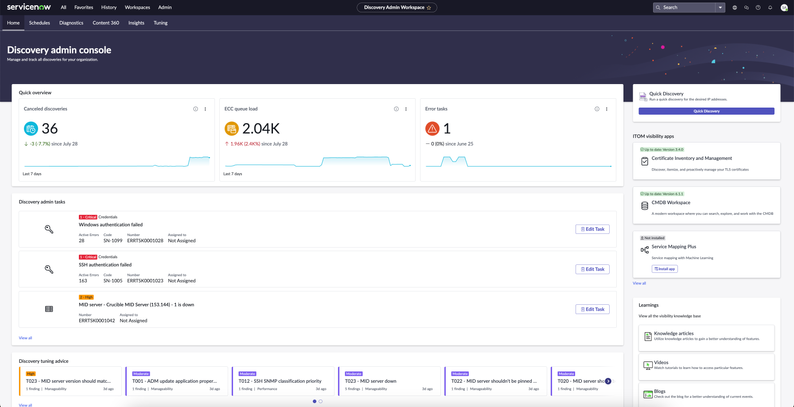This screenshot has height=407, width=794.
Task: Expand the search options dropdown arrow
Action: (720, 8)
